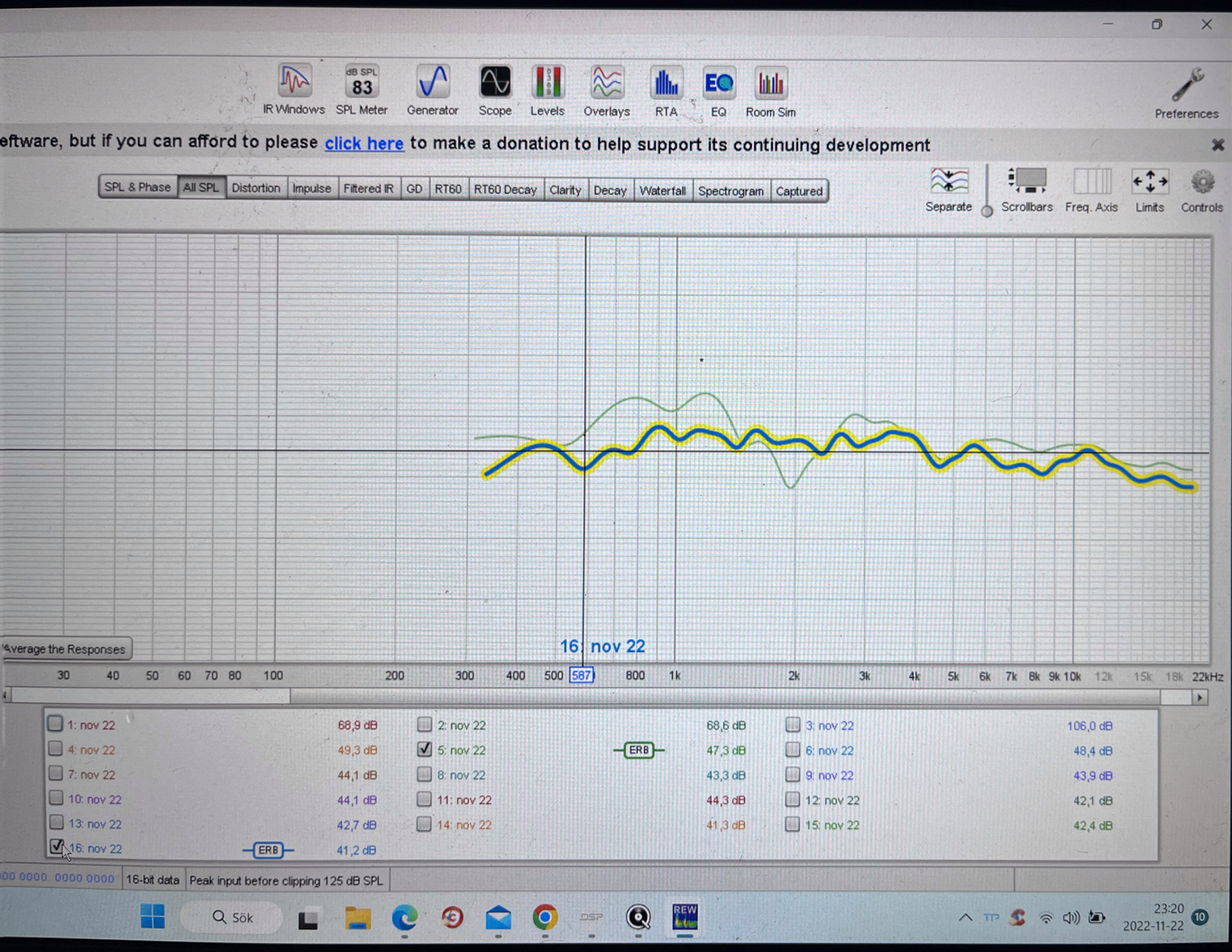This screenshot has height=952, width=1232.
Task: Switch to Spectrogram tab
Action: pos(731,191)
